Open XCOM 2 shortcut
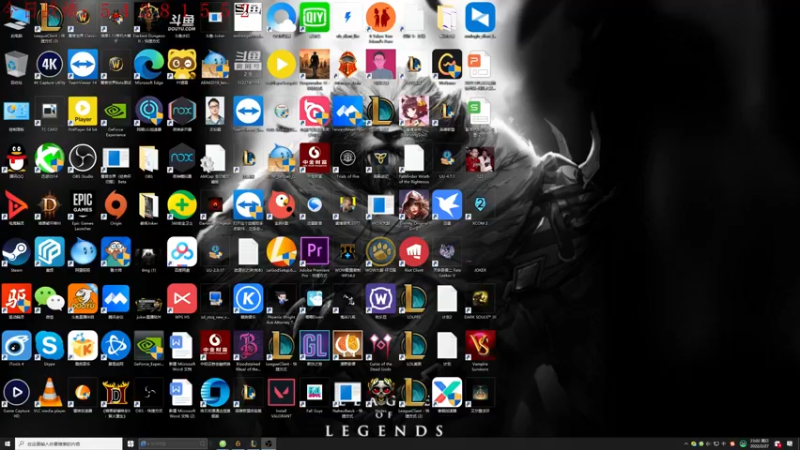This screenshot has height=450, width=800. [480, 205]
